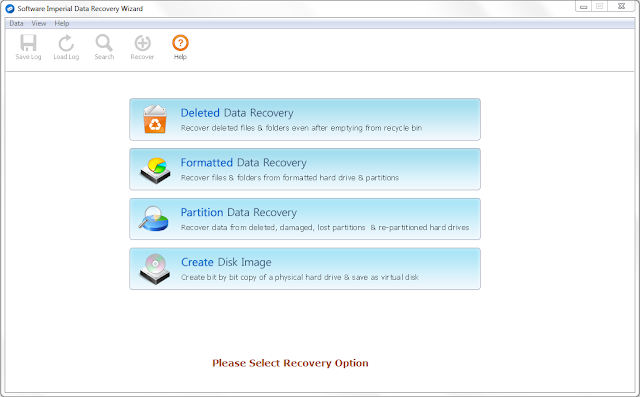Open the Help menu in menu bar
Viewport: 640px width, 397px height.
click(62, 23)
